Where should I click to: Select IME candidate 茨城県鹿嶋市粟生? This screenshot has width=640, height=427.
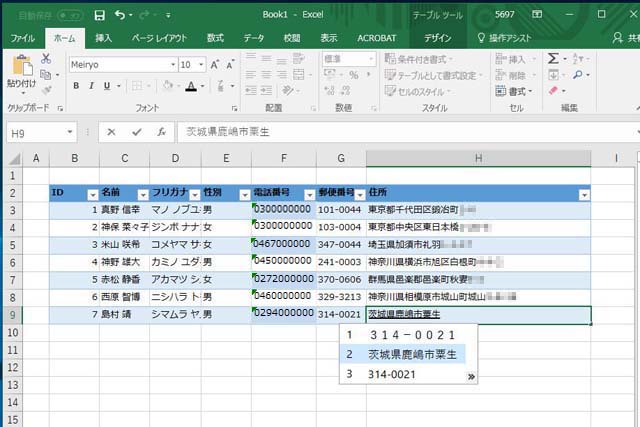[x=412, y=354]
